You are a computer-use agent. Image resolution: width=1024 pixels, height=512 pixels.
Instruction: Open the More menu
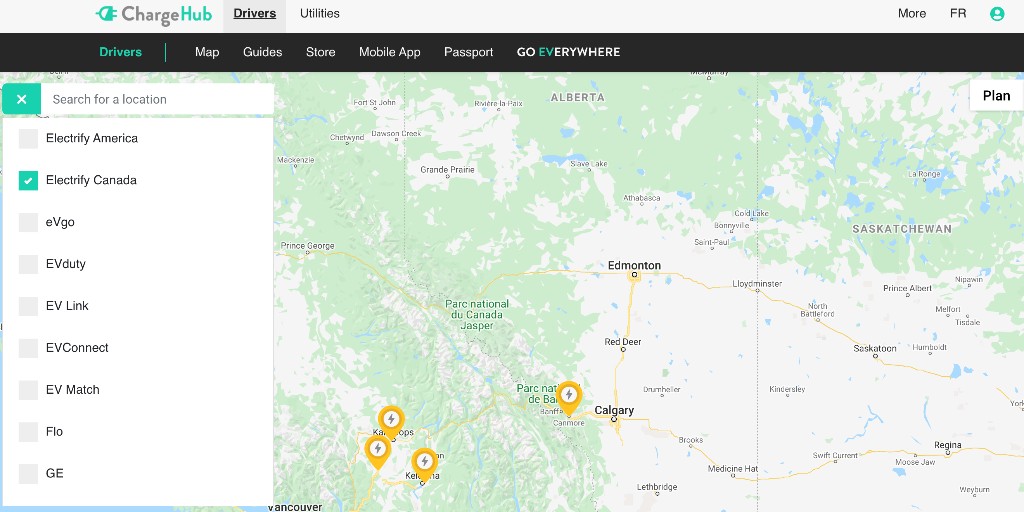coord(912,14)
